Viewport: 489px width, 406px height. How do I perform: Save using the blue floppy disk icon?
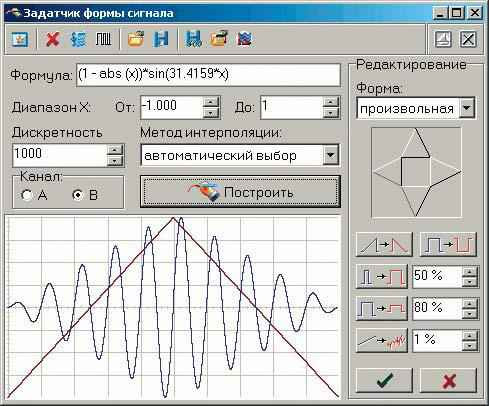point(162,39)
